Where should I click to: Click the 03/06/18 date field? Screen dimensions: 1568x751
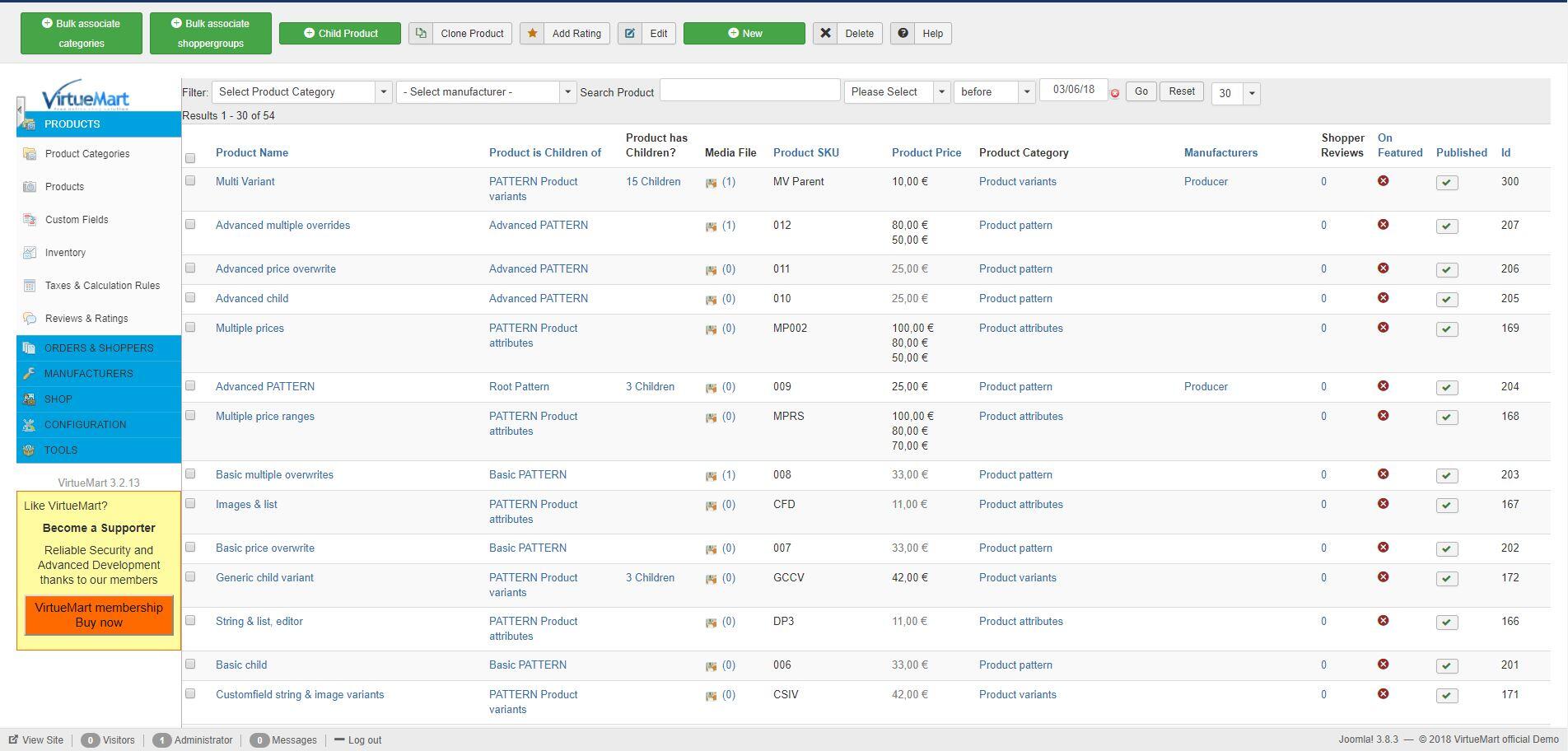click(x=1074, y=90)
